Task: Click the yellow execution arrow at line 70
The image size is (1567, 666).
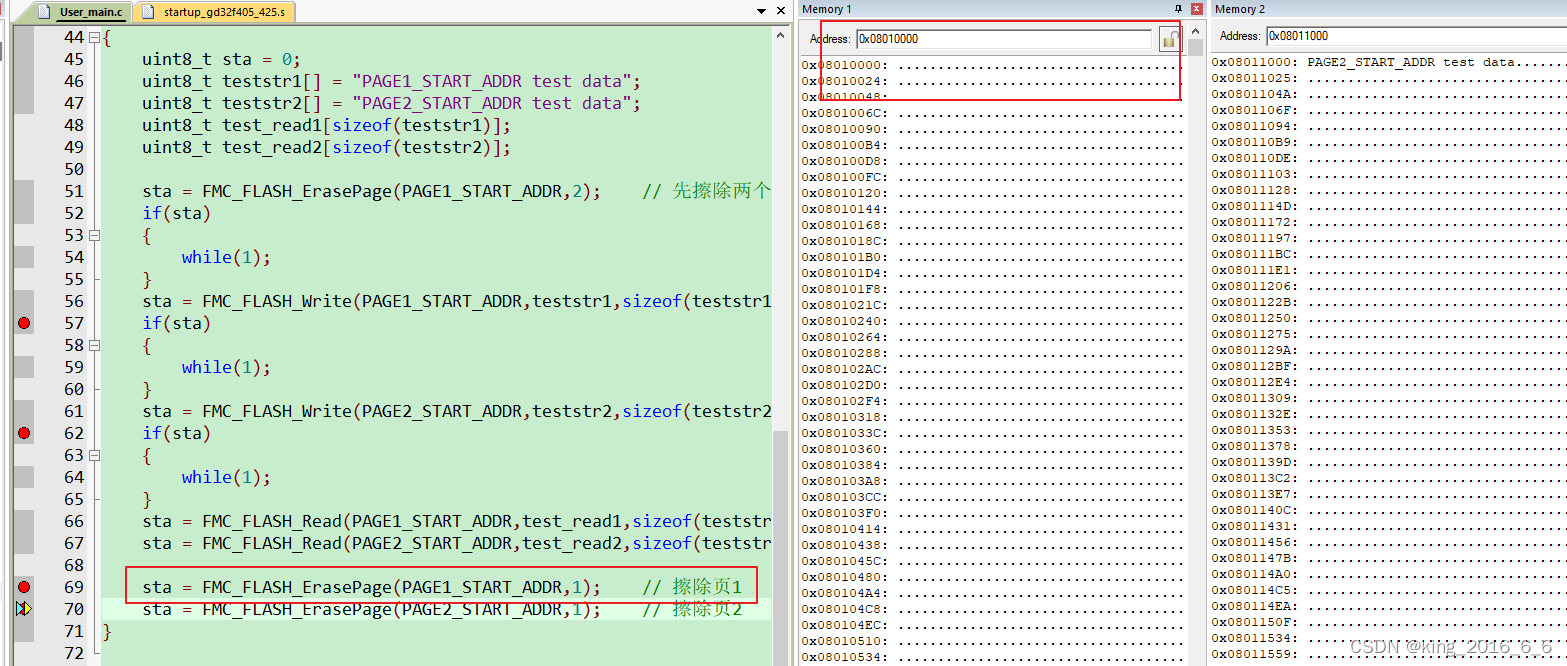Action: [23, 609]
